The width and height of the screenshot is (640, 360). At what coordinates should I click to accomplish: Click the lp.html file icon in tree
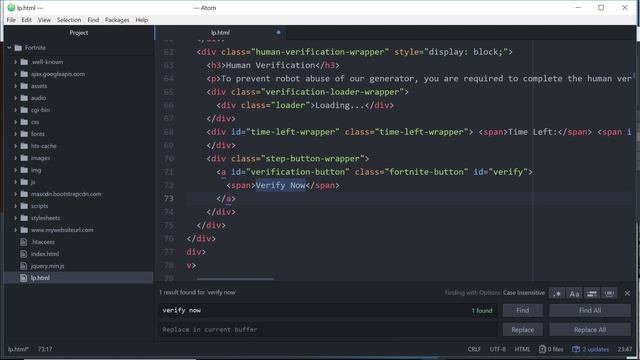pyautogui.click(x=24, y=278)
